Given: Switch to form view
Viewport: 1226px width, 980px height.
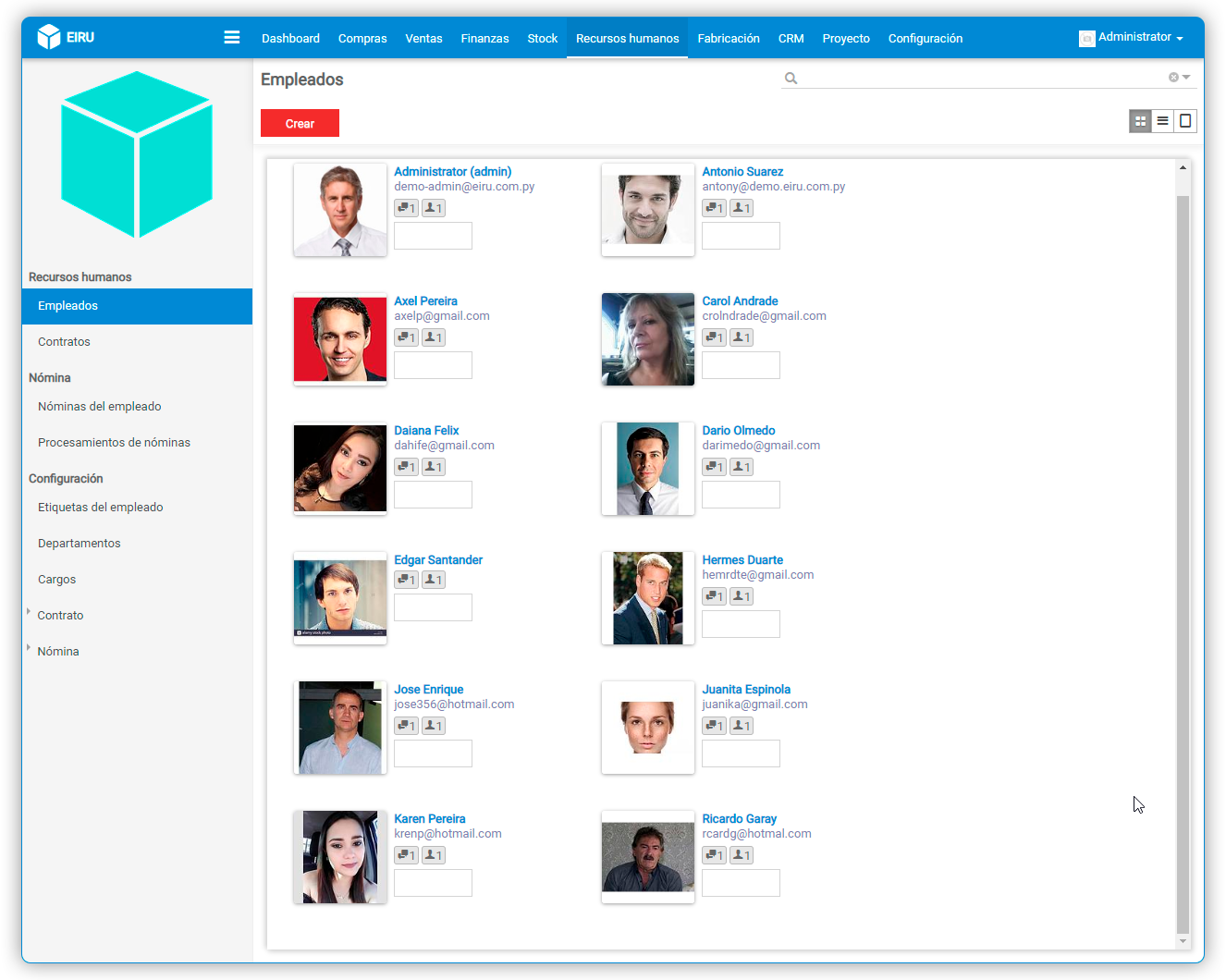Looking at the screenshot, I should pyautogui.click(x=1185, y=121).
